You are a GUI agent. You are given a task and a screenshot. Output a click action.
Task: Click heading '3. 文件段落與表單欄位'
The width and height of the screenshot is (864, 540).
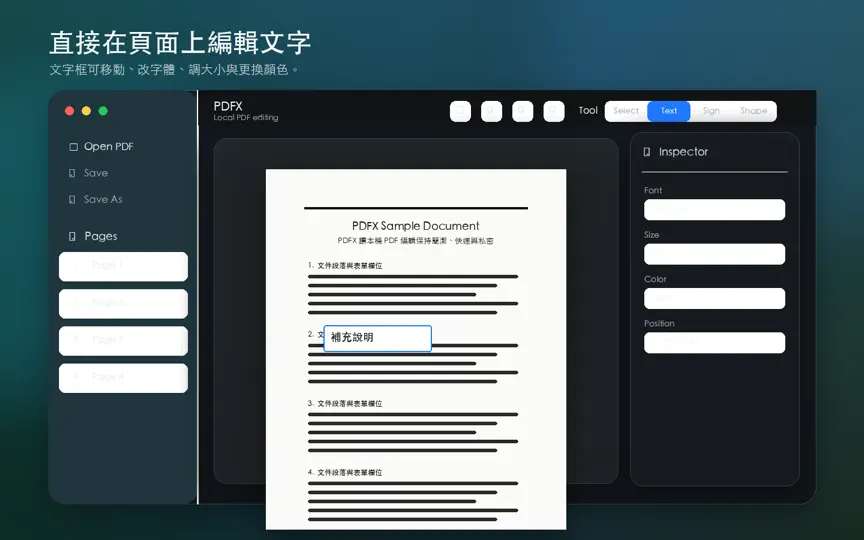tap(345, 404)
